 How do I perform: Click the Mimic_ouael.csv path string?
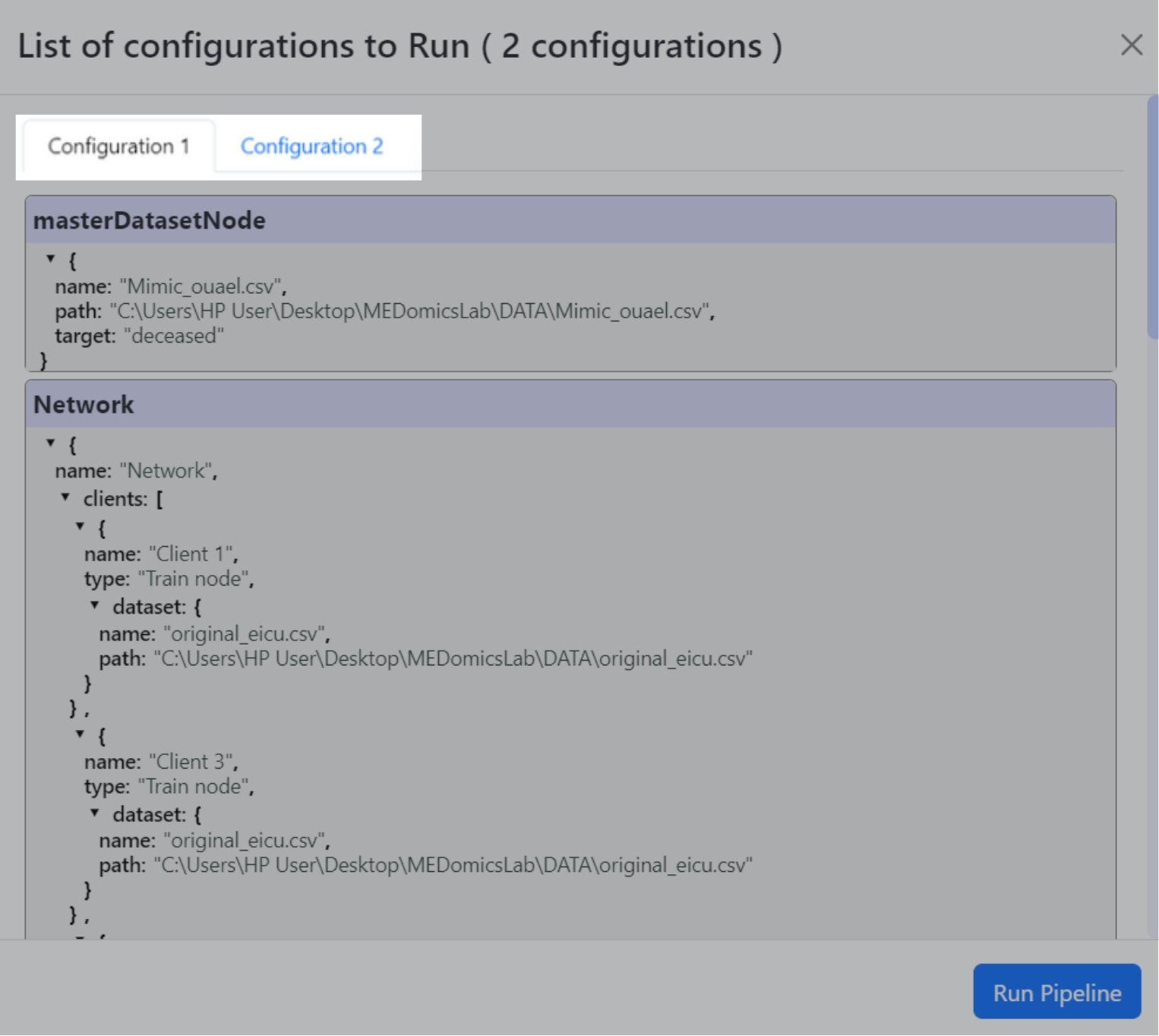coord(410,311)
